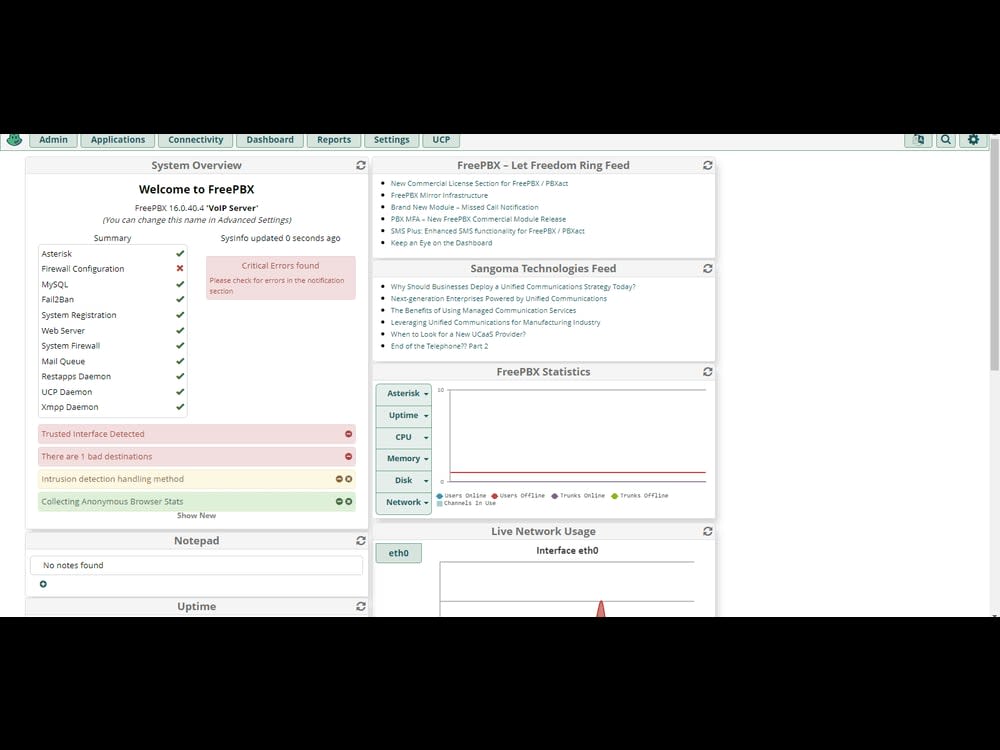Open End of the Telephone?? Part 2 link
The width and height of the screenshot is (1000, 750).
click(x=439, y=346)
